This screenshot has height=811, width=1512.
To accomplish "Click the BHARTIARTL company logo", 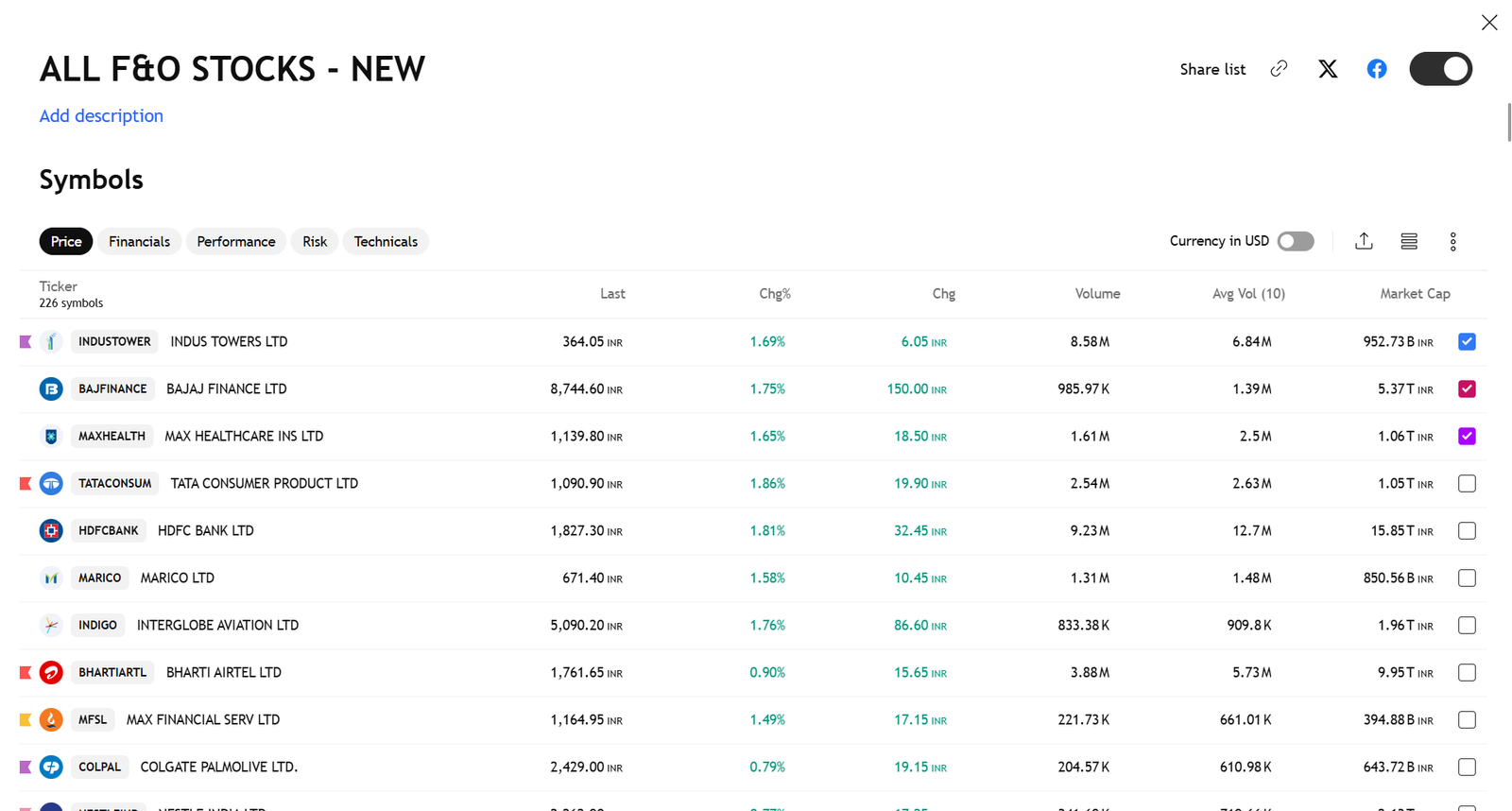I will [51, 672].
